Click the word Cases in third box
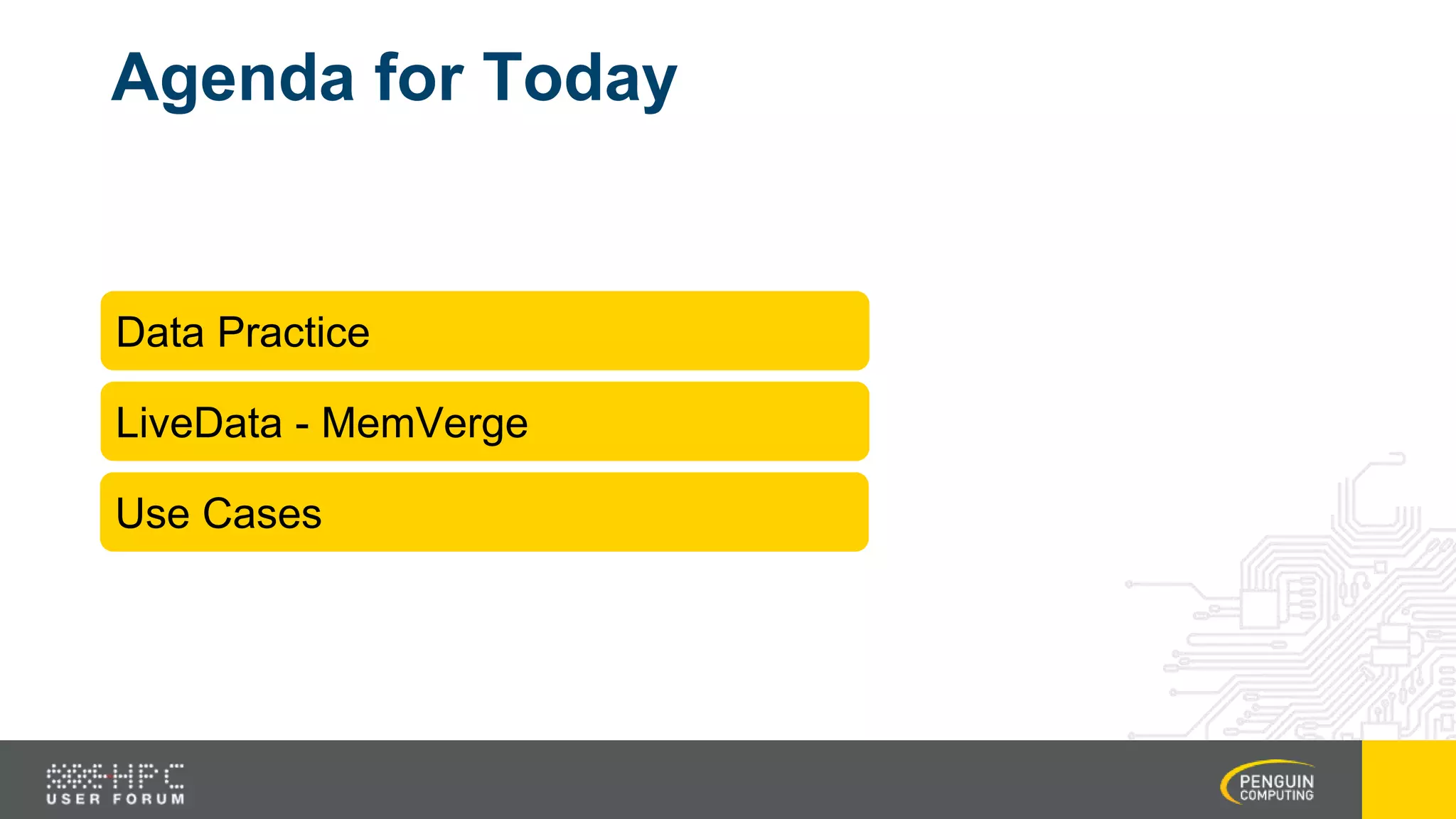This screenshot has height=819, width=1456. point(262,513)
